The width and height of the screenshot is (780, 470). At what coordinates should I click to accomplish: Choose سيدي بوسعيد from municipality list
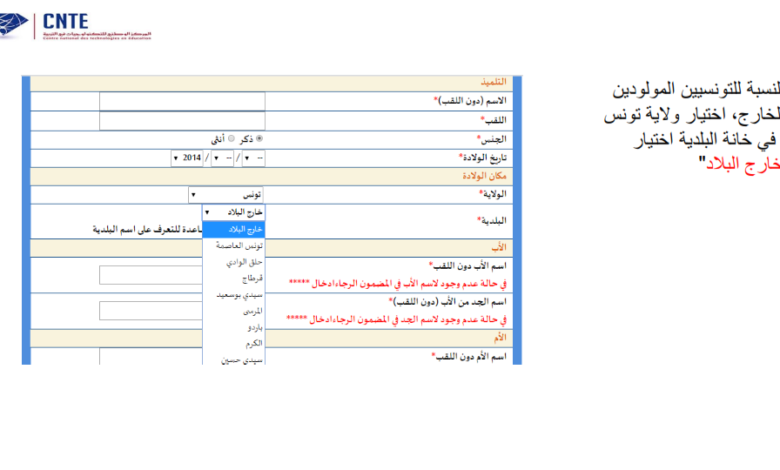tap(234, 295)
